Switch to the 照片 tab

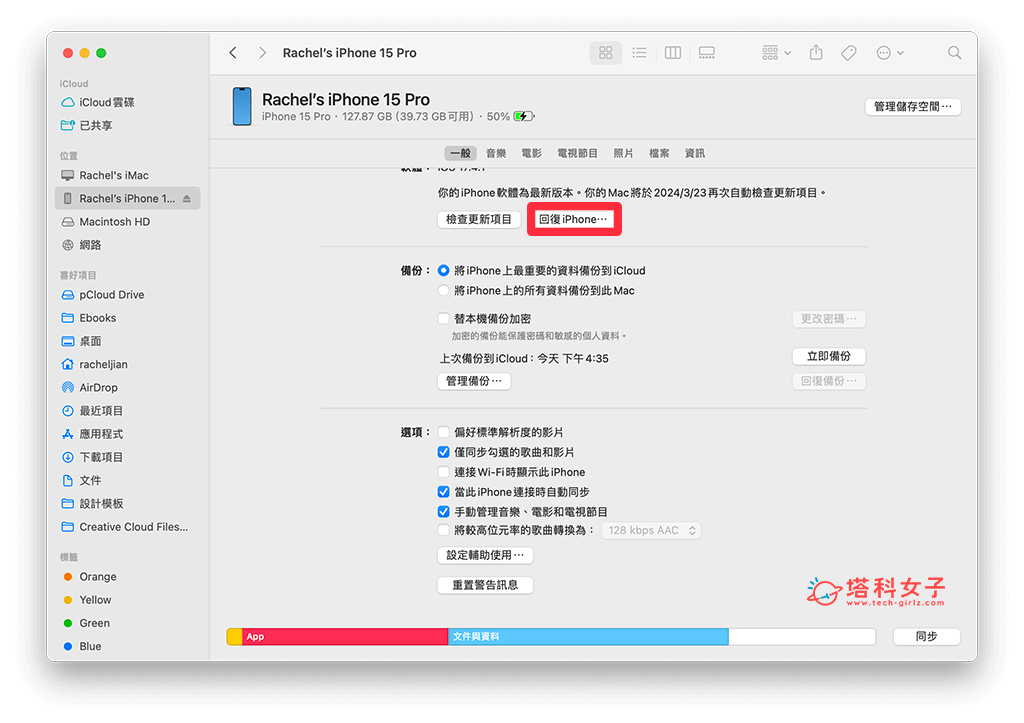[x=623, y=153]
